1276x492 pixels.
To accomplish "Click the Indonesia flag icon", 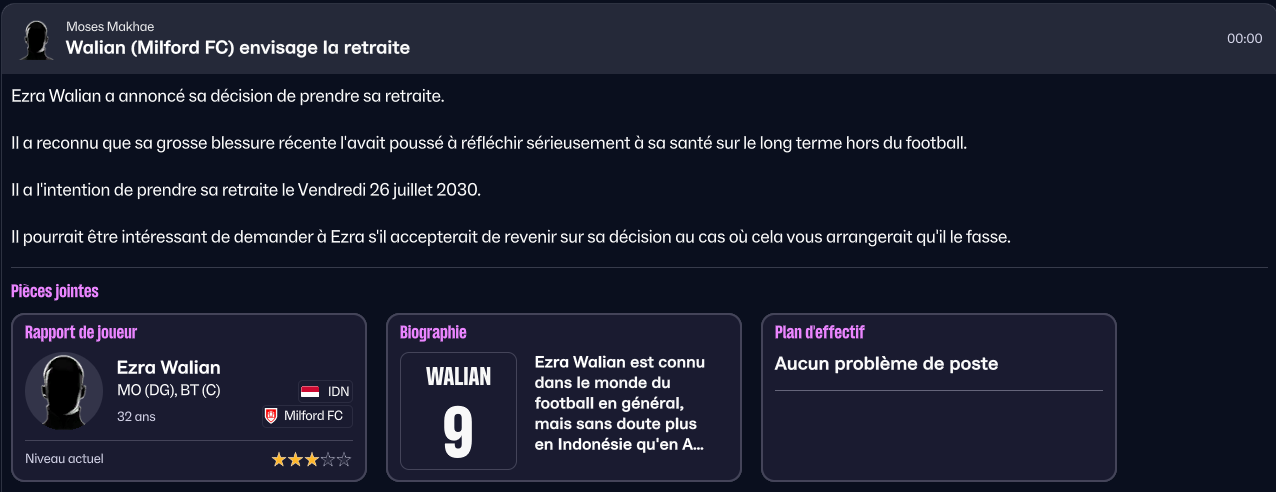I will pos(310,391).
